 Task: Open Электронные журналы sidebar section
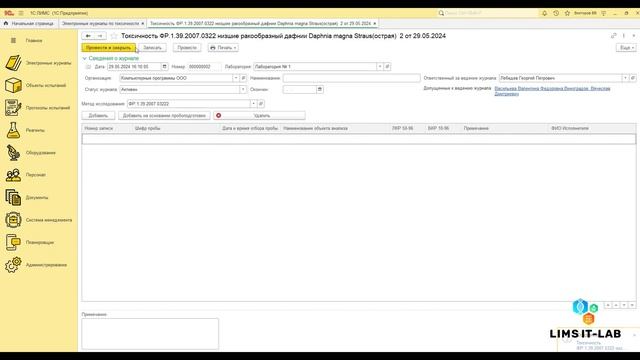pos(39,63)
